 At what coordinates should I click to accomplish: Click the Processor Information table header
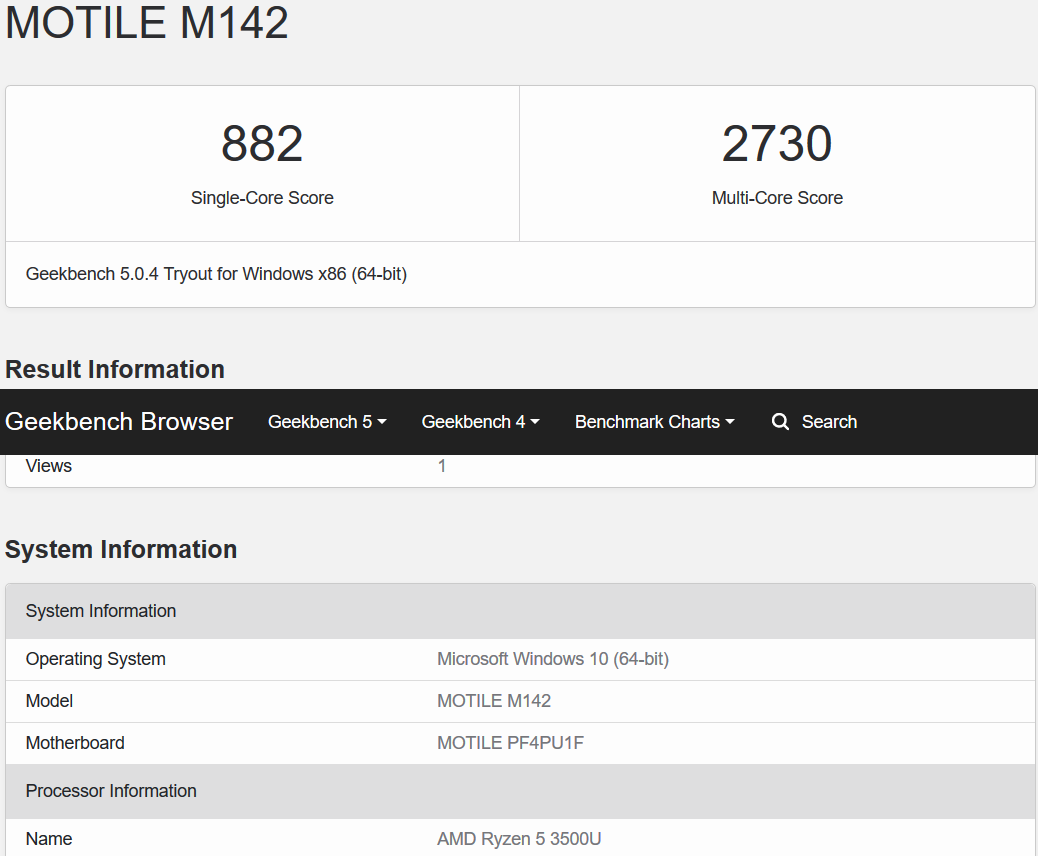coord(520,791)
